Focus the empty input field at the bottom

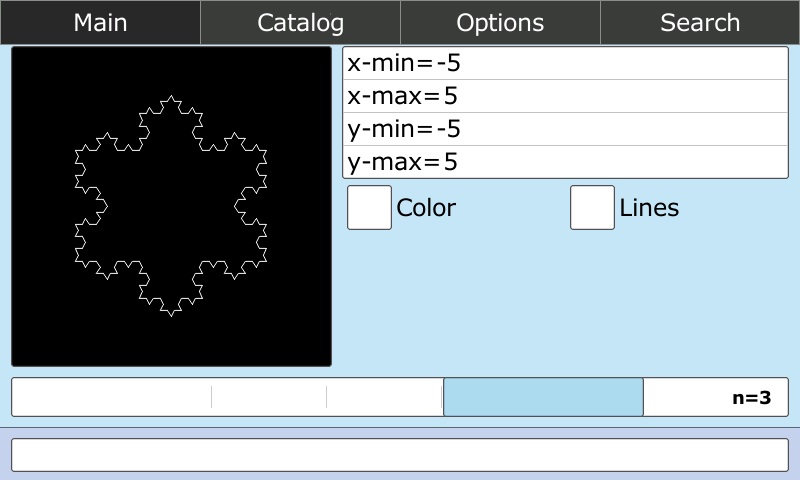pyautogui.click(x=400, y=454)
